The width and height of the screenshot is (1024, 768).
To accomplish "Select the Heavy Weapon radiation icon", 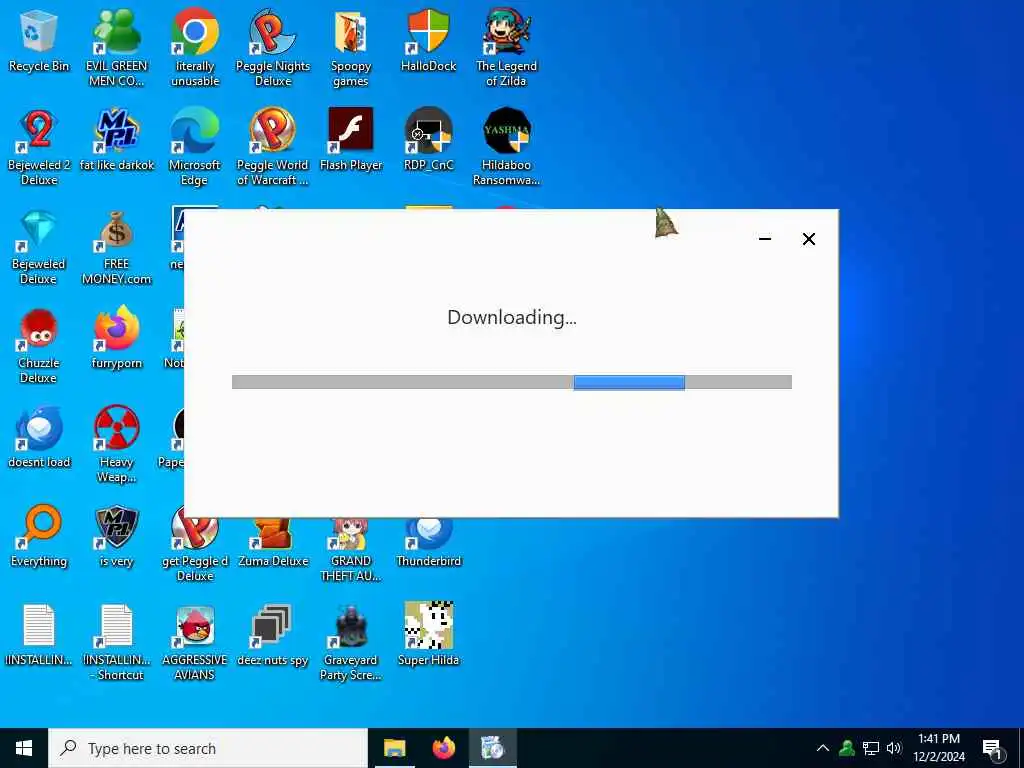I will pos(116,445).
